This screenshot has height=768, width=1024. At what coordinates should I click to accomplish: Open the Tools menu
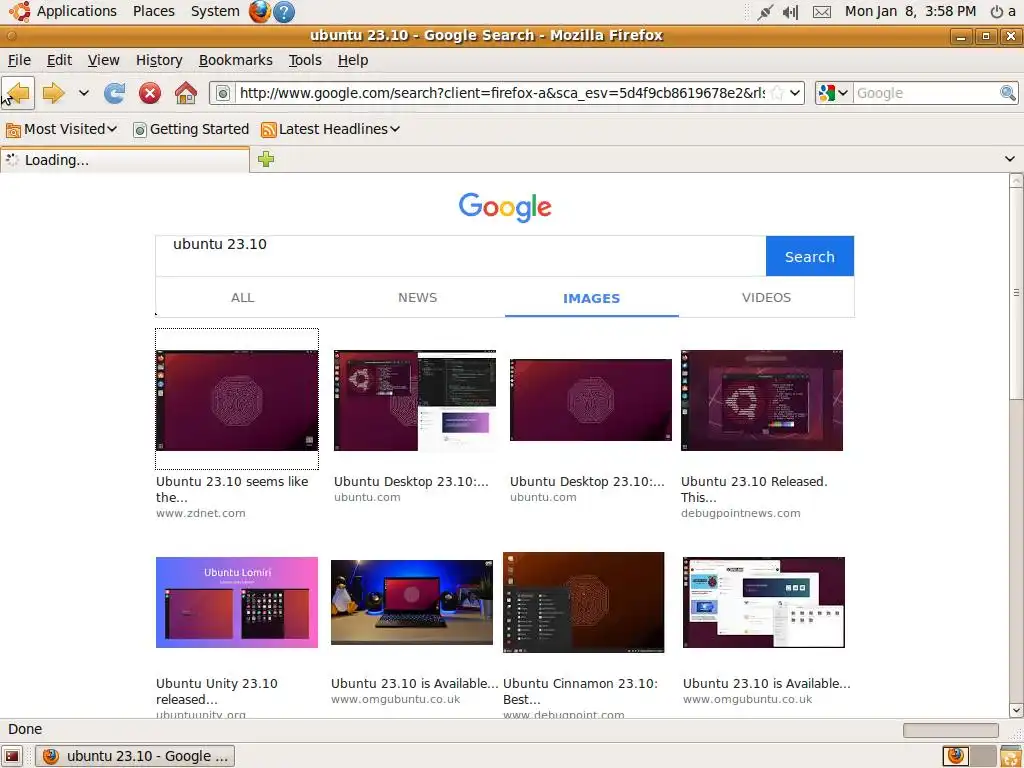click(306, 60)
